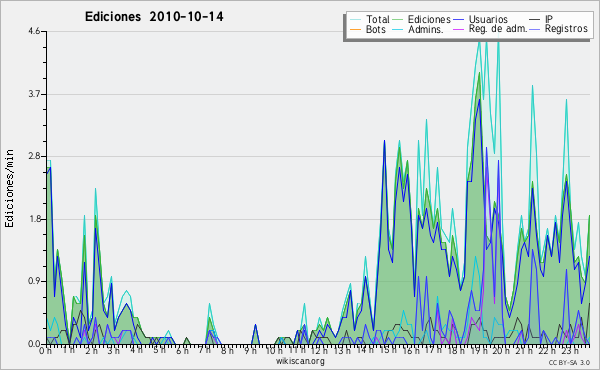Select the 'IP' legend label
This screenshot has width=600, height=370.
point(549,19)
